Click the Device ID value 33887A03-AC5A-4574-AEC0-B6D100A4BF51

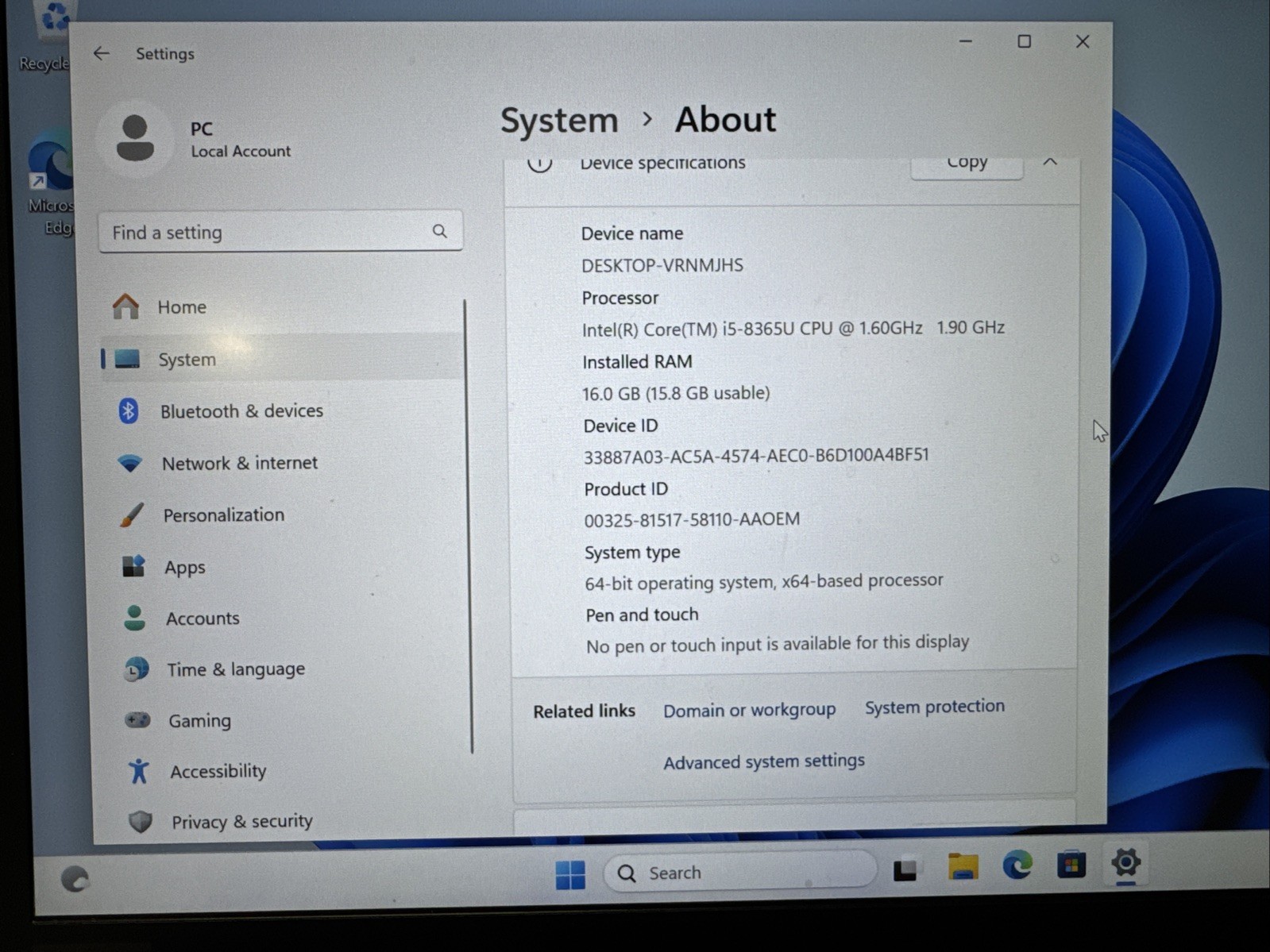pyautogui.click(x=756, y=456)
